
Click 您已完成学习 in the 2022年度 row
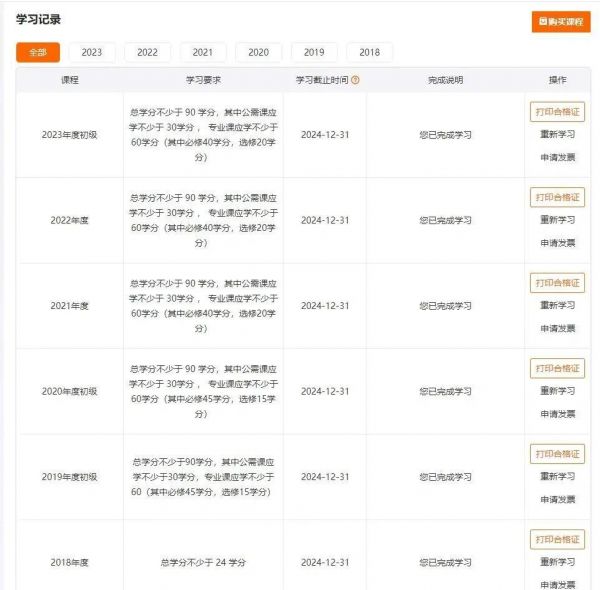445,220
